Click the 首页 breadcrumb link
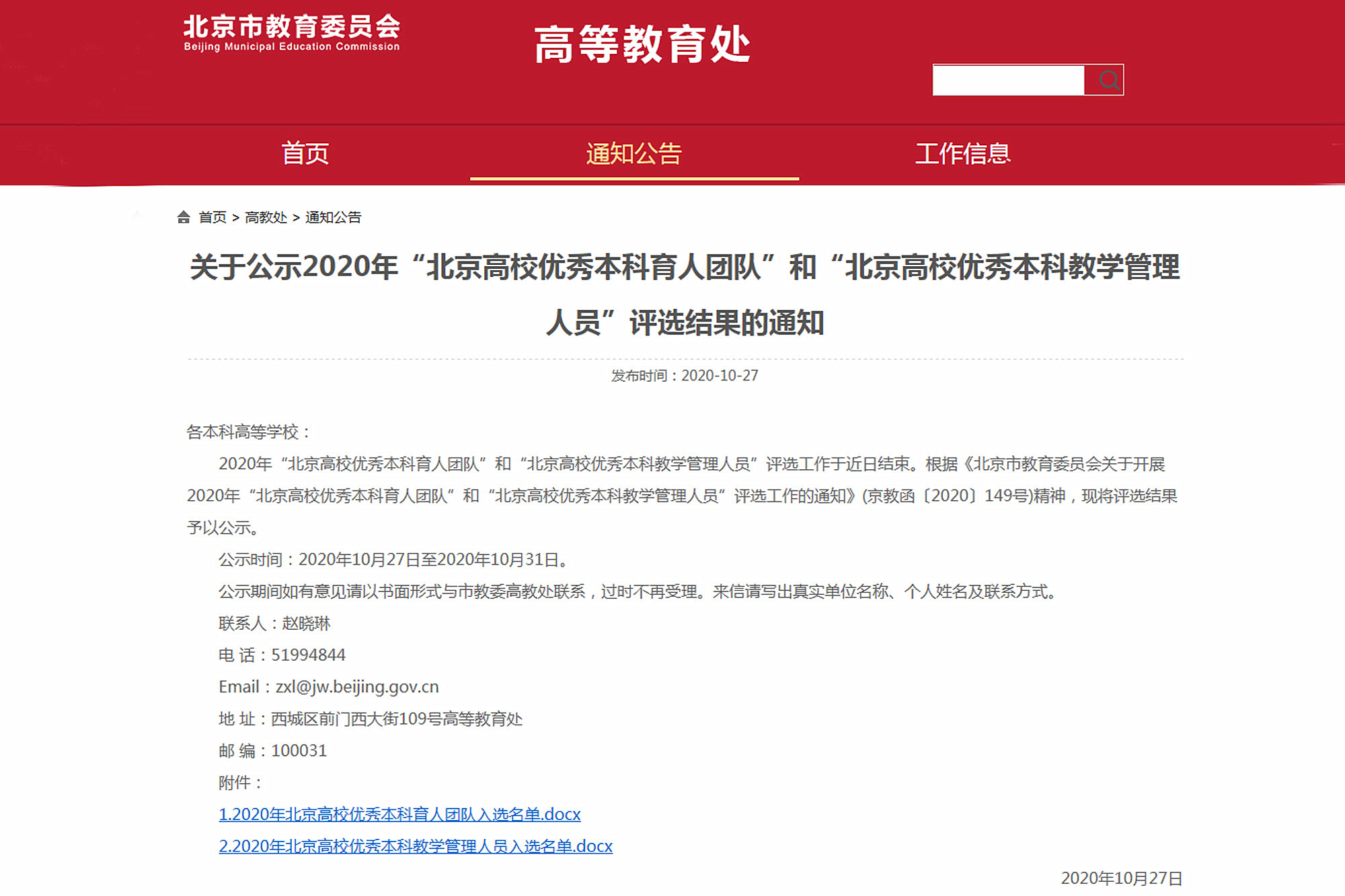The height and width of the screenshot is (896, 1345). (212, 217)
